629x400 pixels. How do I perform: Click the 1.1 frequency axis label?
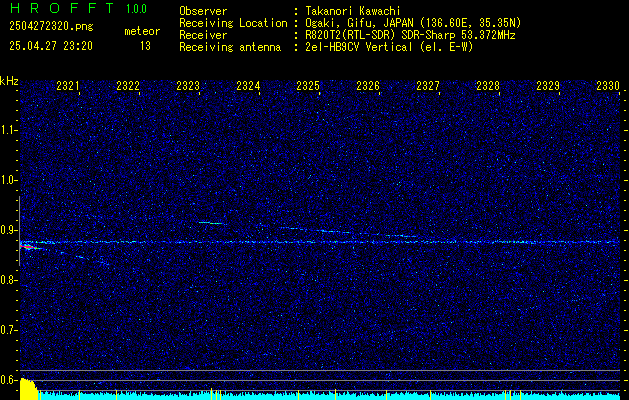tap(8, 130)
